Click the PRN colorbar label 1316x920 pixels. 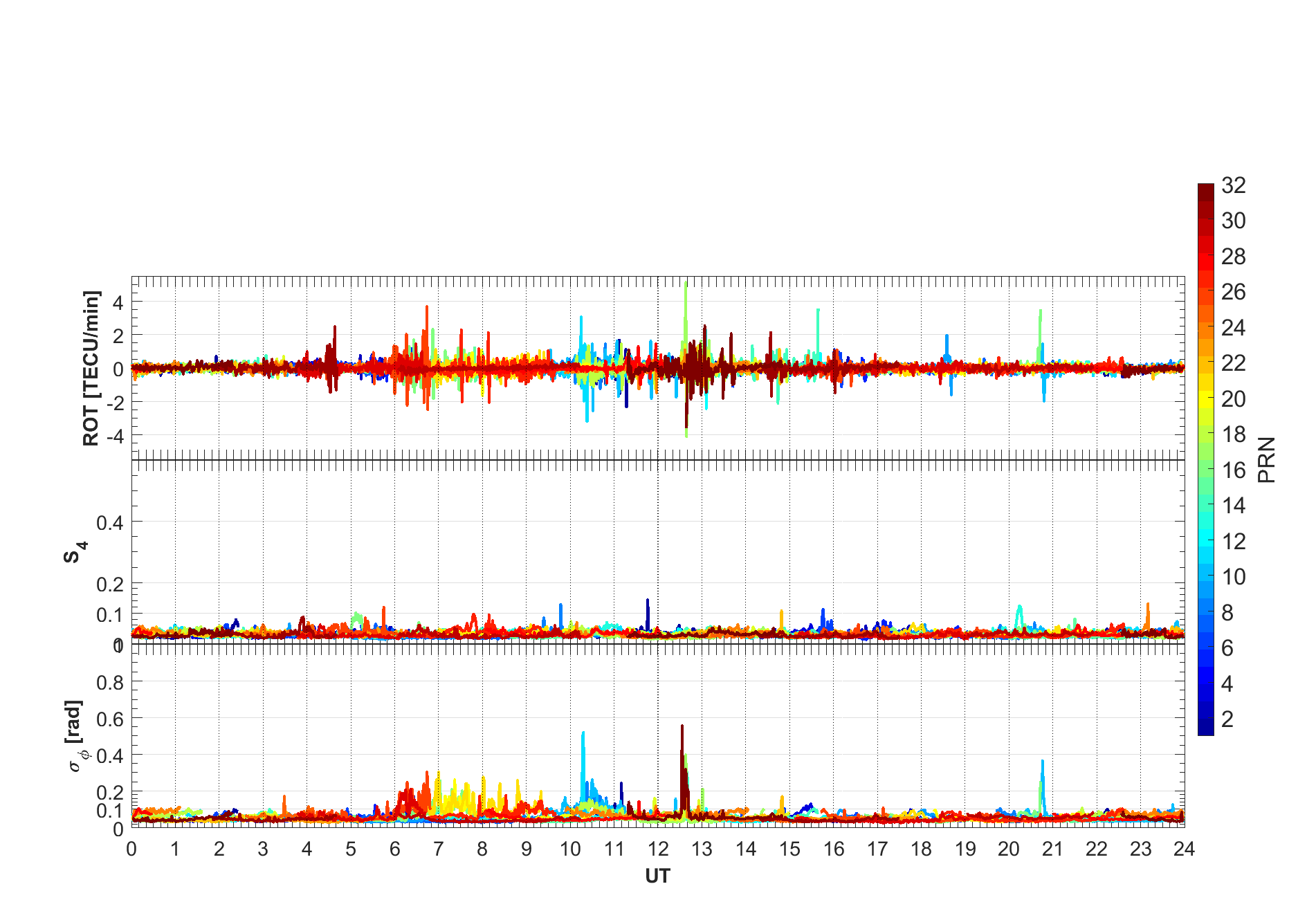click(1267, 460)
